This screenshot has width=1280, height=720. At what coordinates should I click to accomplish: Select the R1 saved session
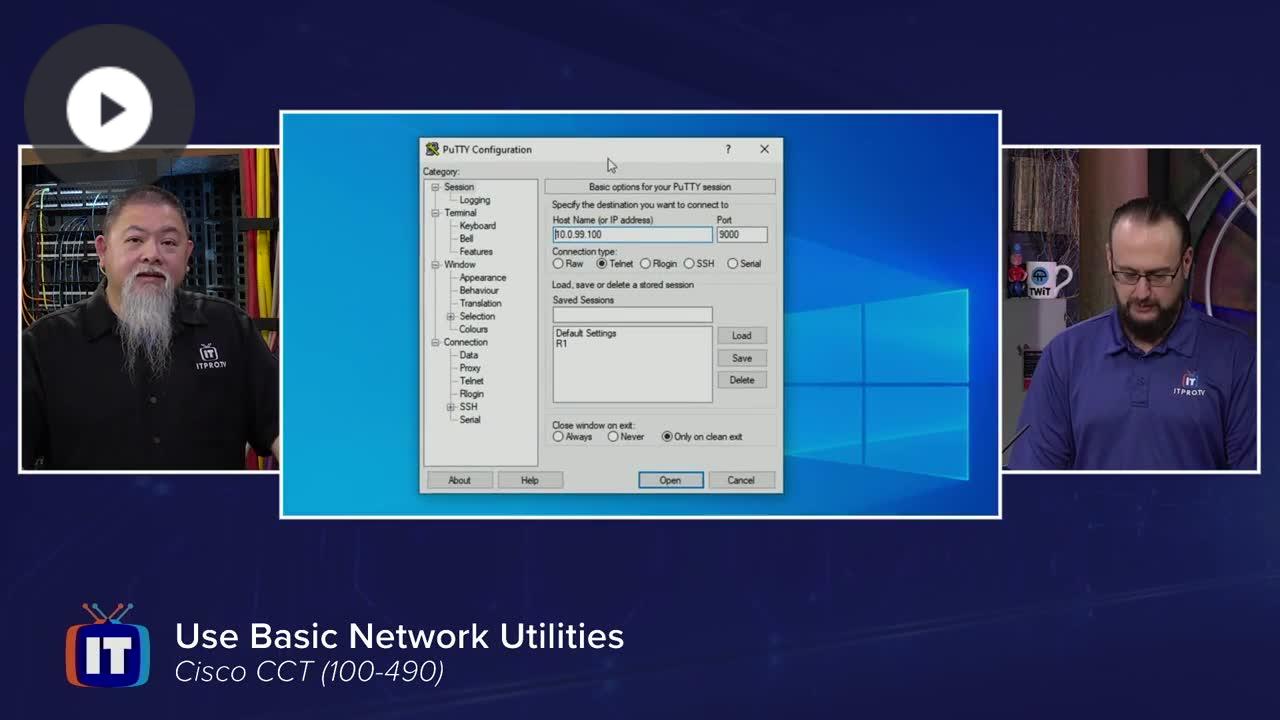click(x=562, y=343)
